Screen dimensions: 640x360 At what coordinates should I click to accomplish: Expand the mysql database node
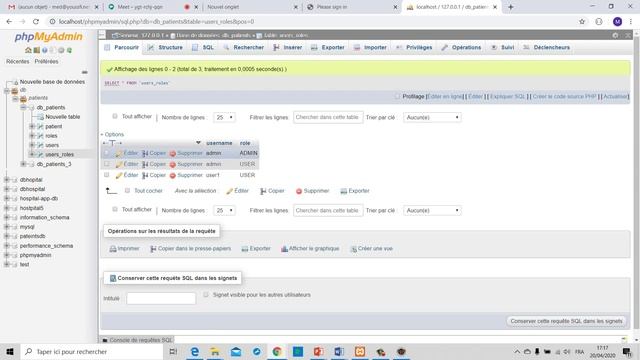click(x=7, y=227)
